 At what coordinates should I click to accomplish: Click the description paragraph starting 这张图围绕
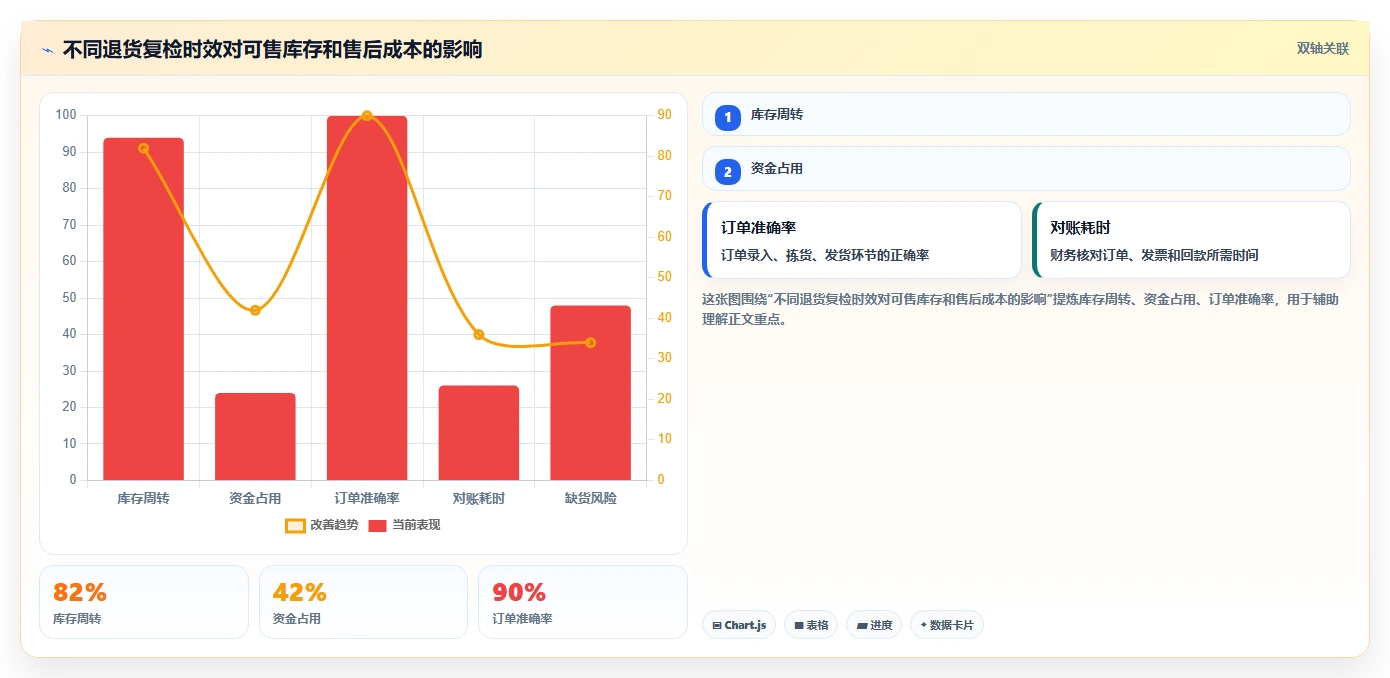click(1021, 309)
